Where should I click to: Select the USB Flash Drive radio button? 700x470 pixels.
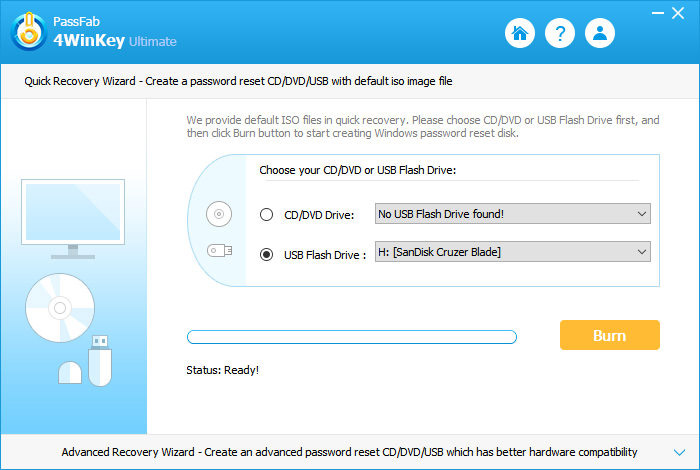coord(267,253)
